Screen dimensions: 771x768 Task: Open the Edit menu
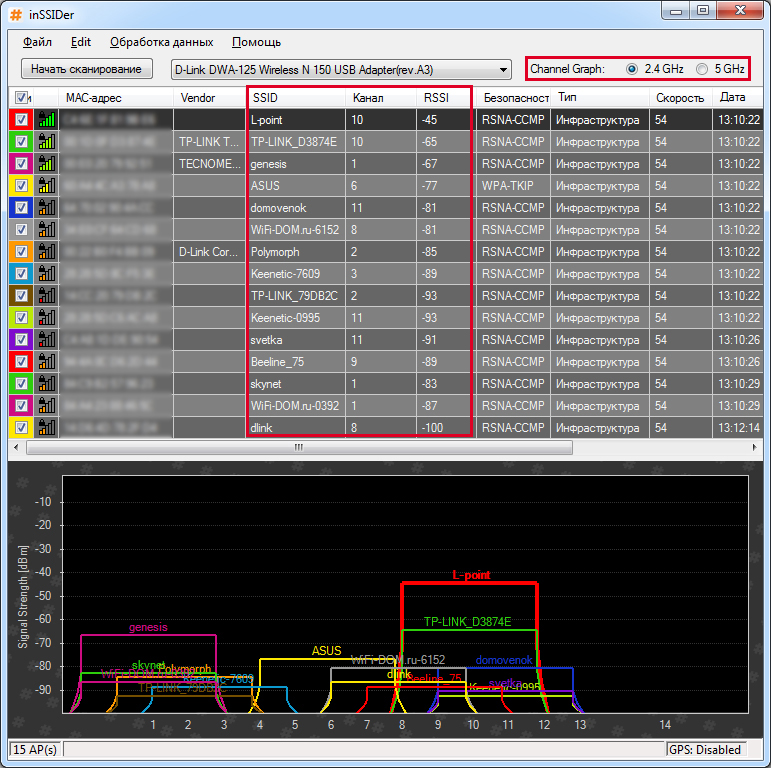coord(81,42)
